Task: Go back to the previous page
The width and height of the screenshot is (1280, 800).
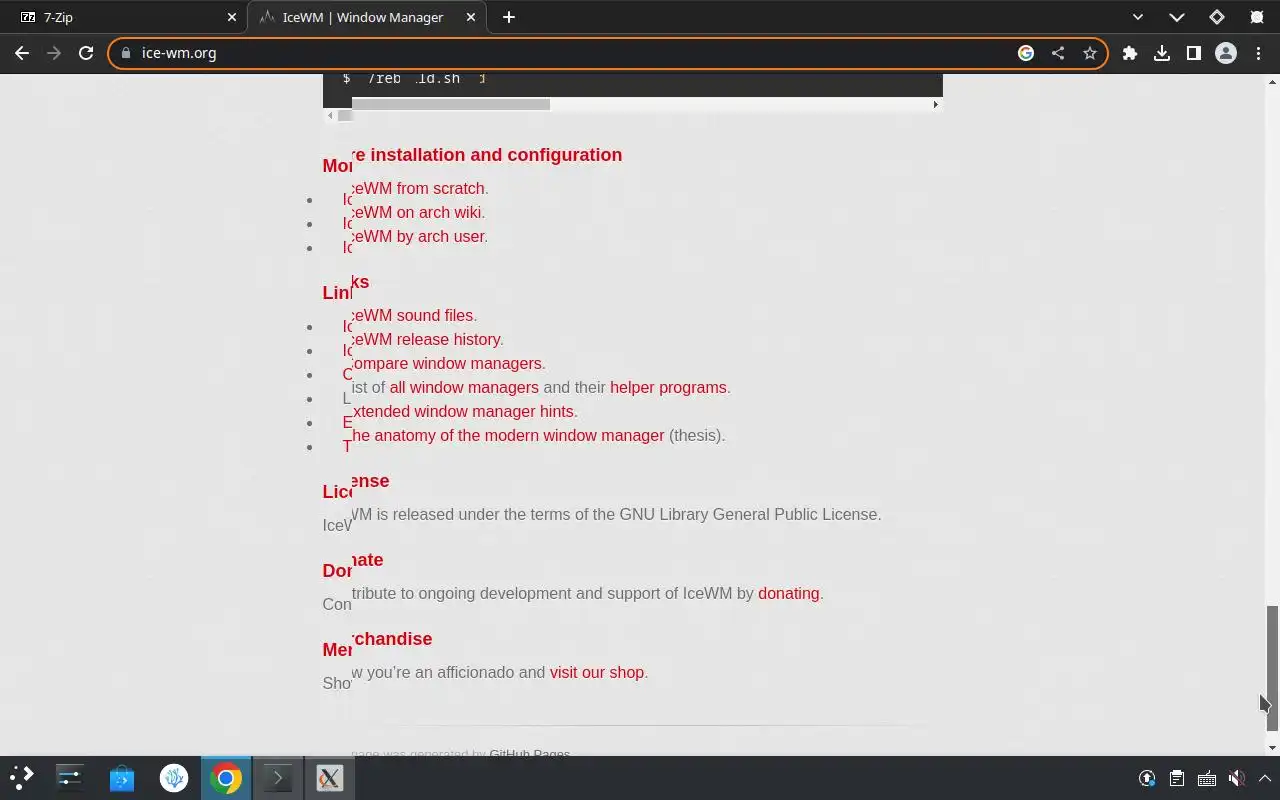Action: click(22, 53)
